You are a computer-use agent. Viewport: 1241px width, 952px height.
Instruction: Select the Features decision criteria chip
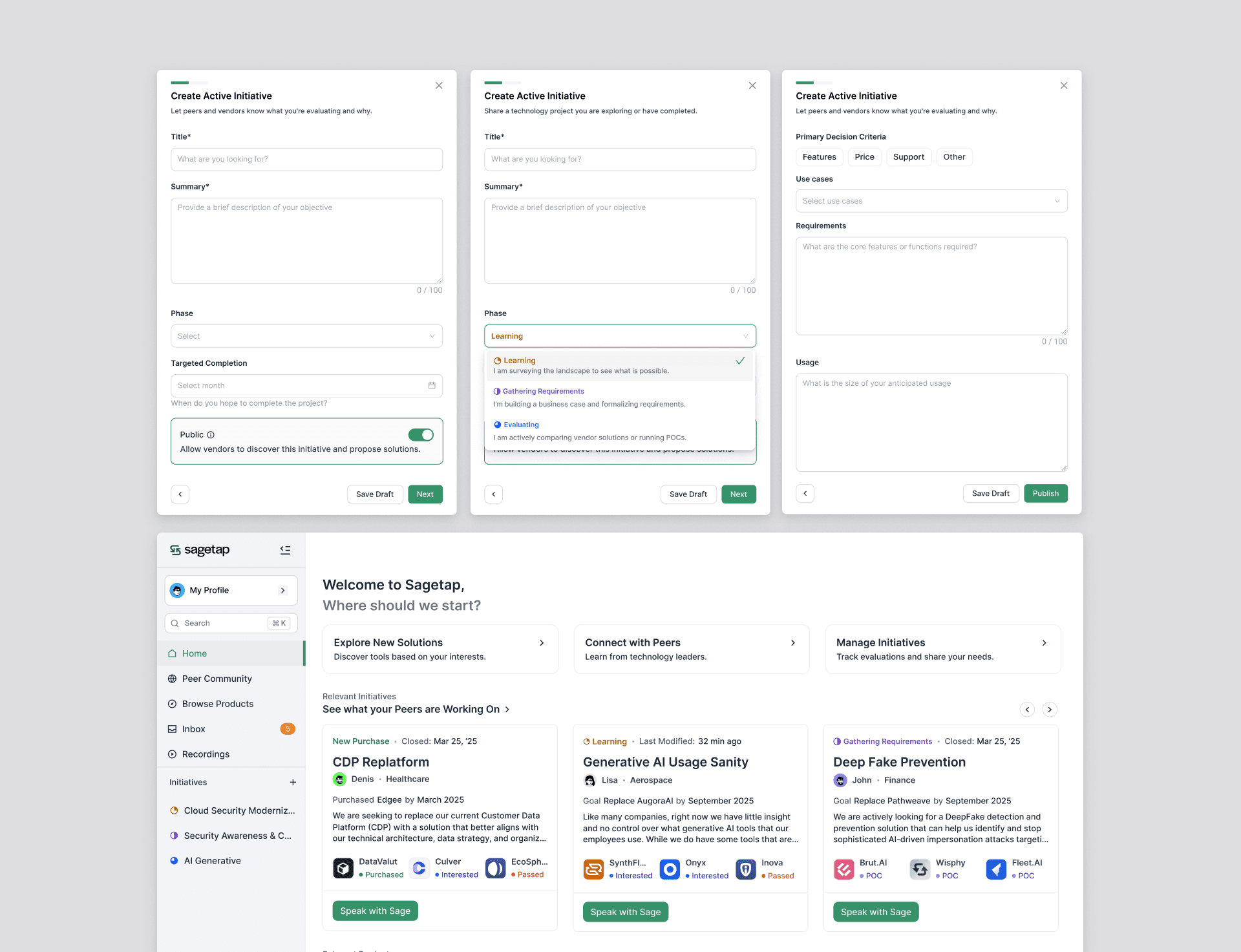pyautogui.click(x=819, y=157)
